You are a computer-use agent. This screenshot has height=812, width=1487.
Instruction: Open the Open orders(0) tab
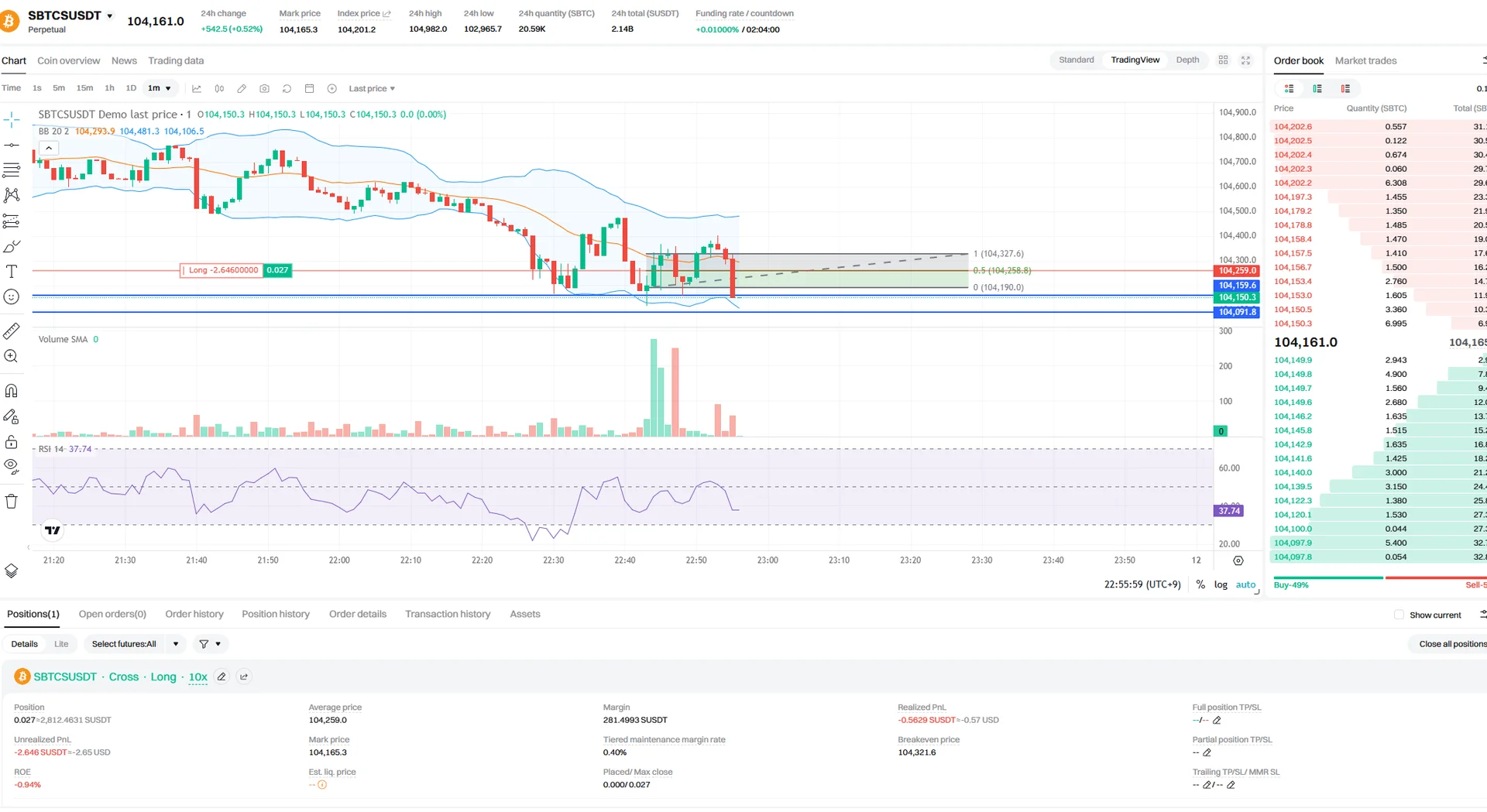112,615
